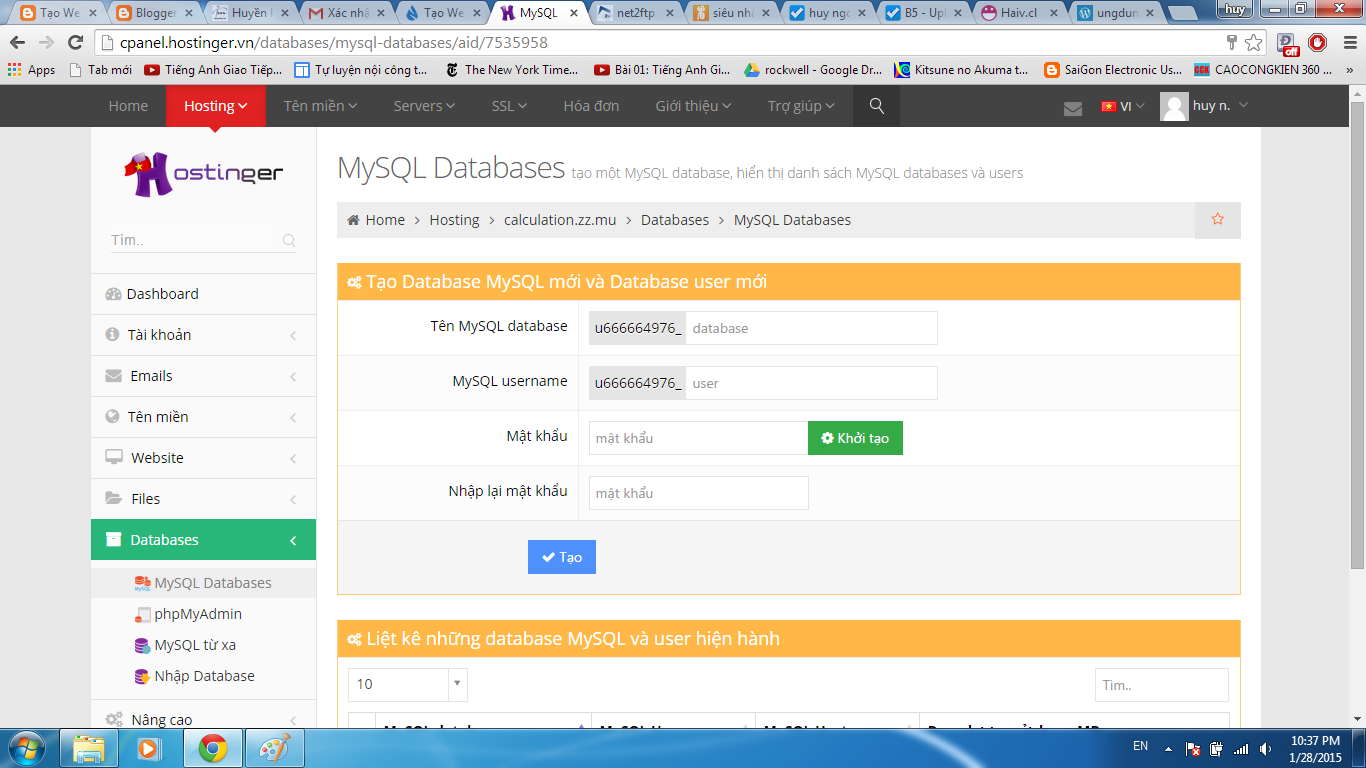Screen dimensions: 1366x768
Task: Expand Tài khoản in the sidebar
Action: tap(203, 335)
